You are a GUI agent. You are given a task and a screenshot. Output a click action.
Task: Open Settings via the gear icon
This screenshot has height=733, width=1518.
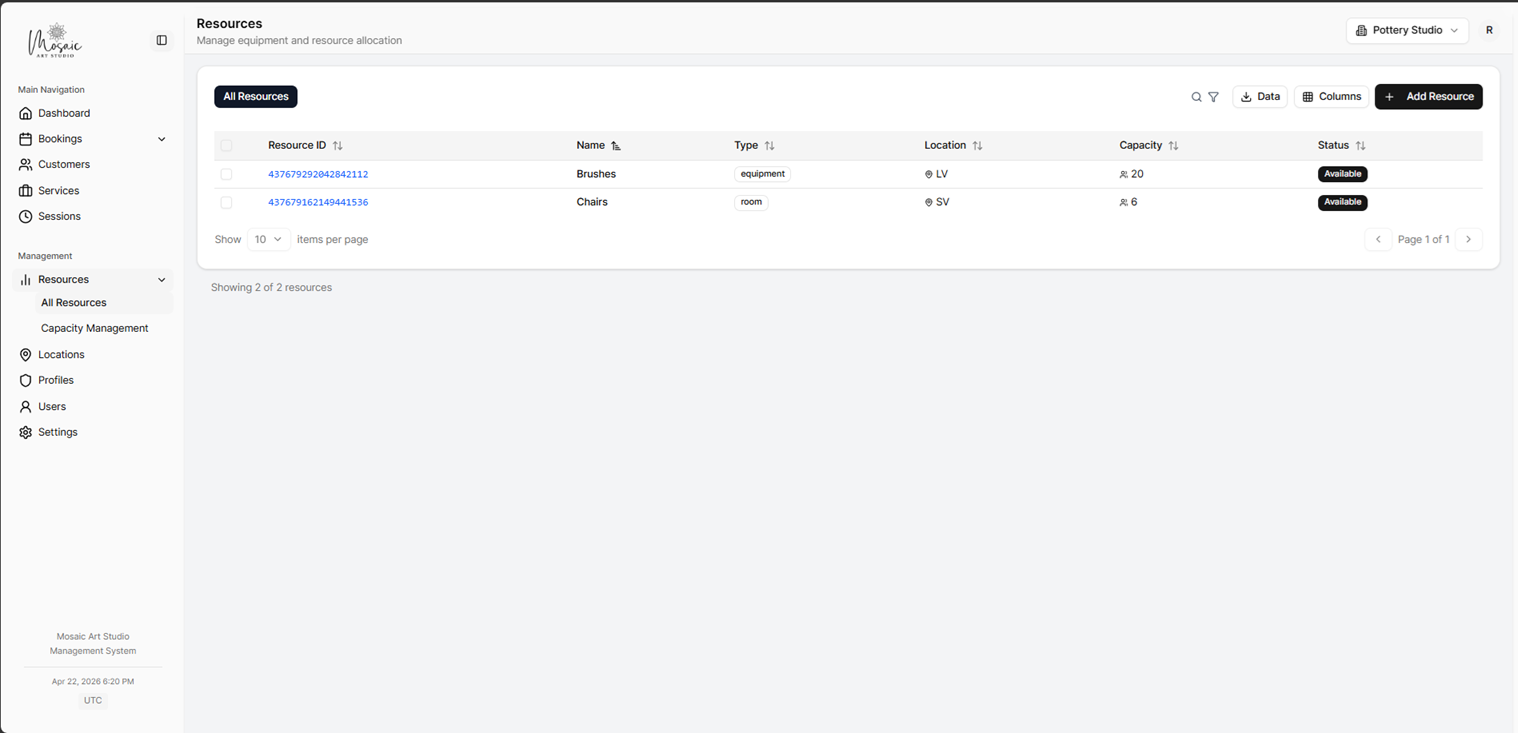[x=25, y=432]
